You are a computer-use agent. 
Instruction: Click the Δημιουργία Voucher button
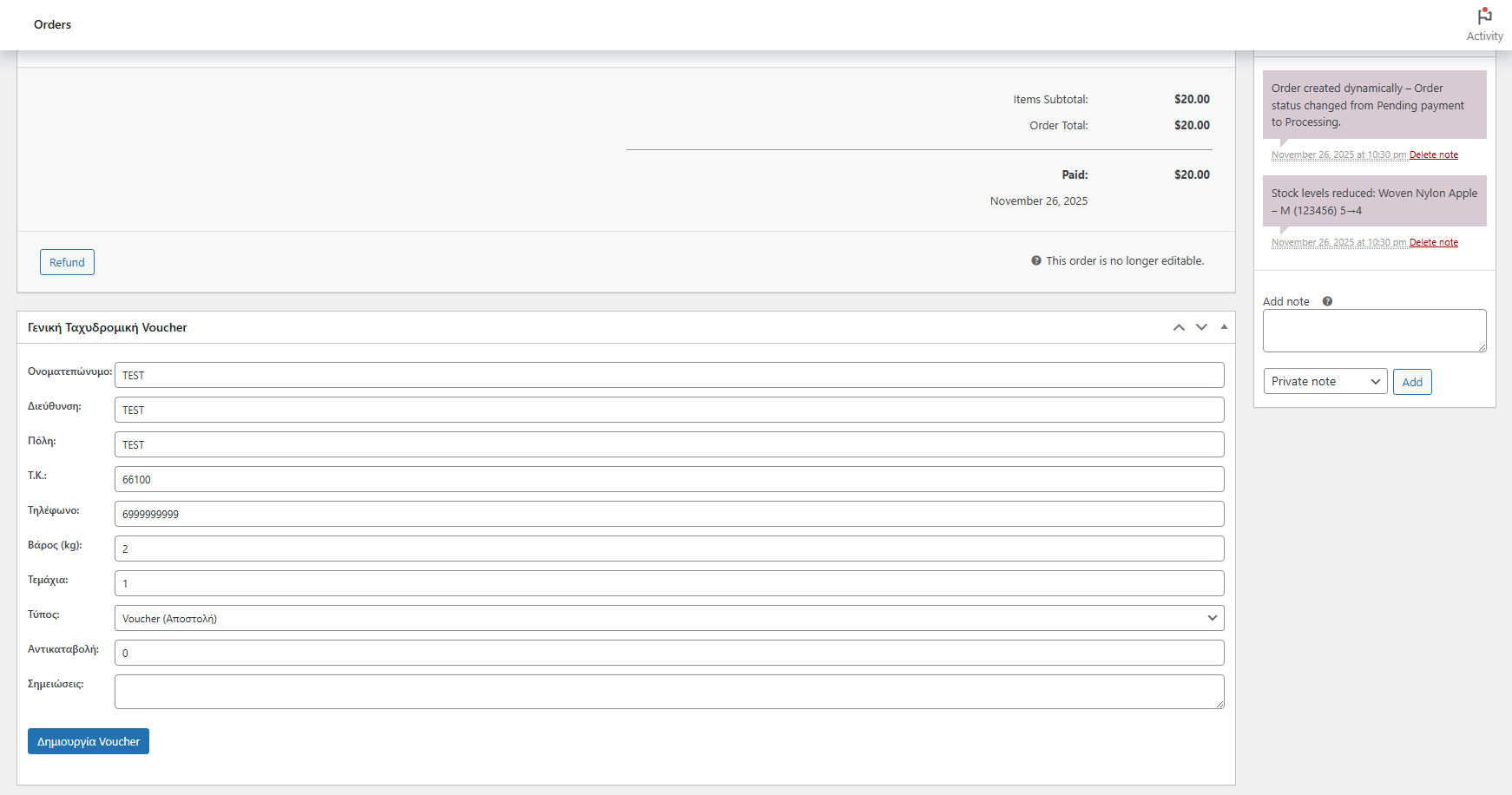tap(89, 741)
